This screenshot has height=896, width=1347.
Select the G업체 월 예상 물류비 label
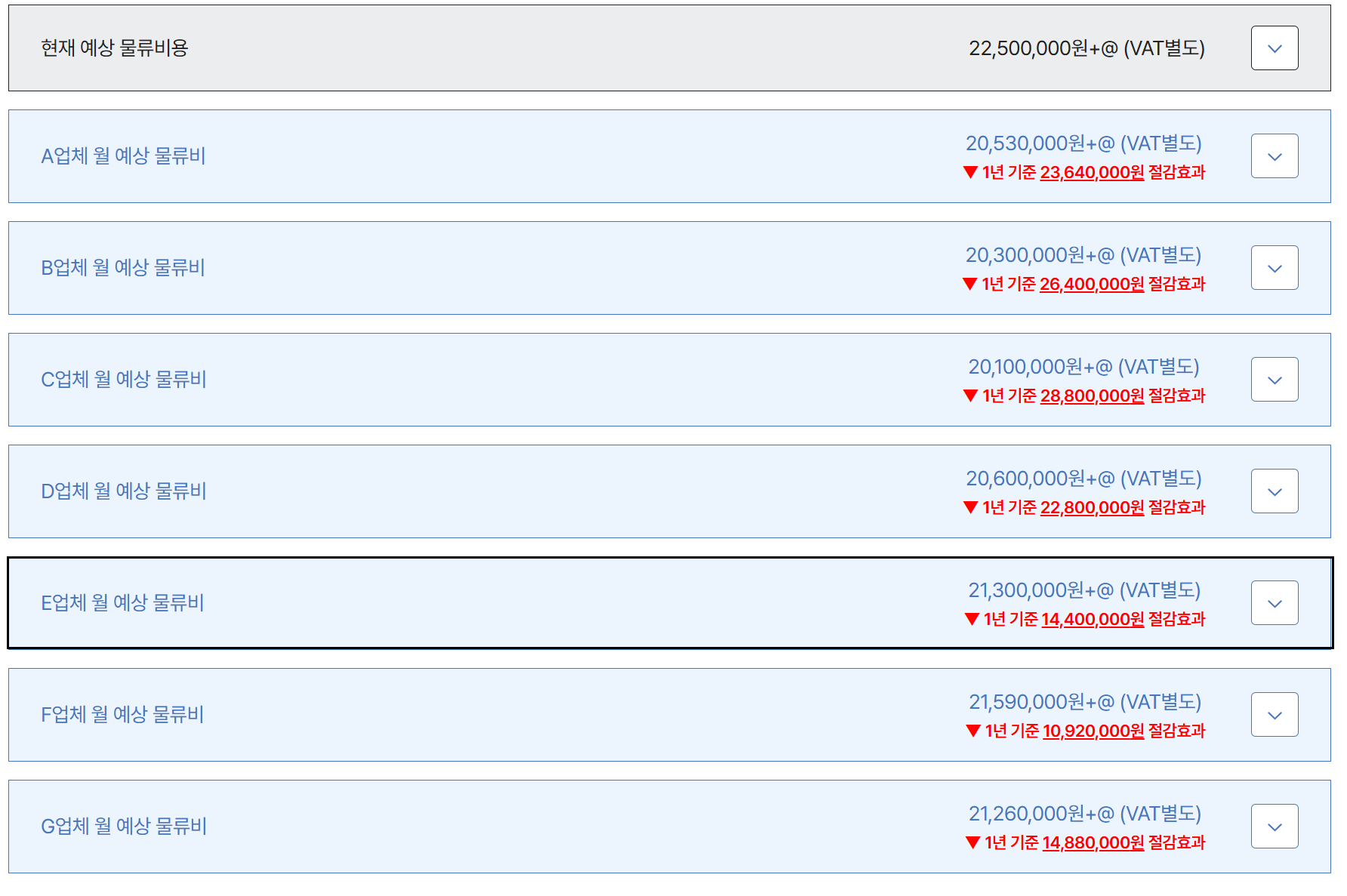123,827
